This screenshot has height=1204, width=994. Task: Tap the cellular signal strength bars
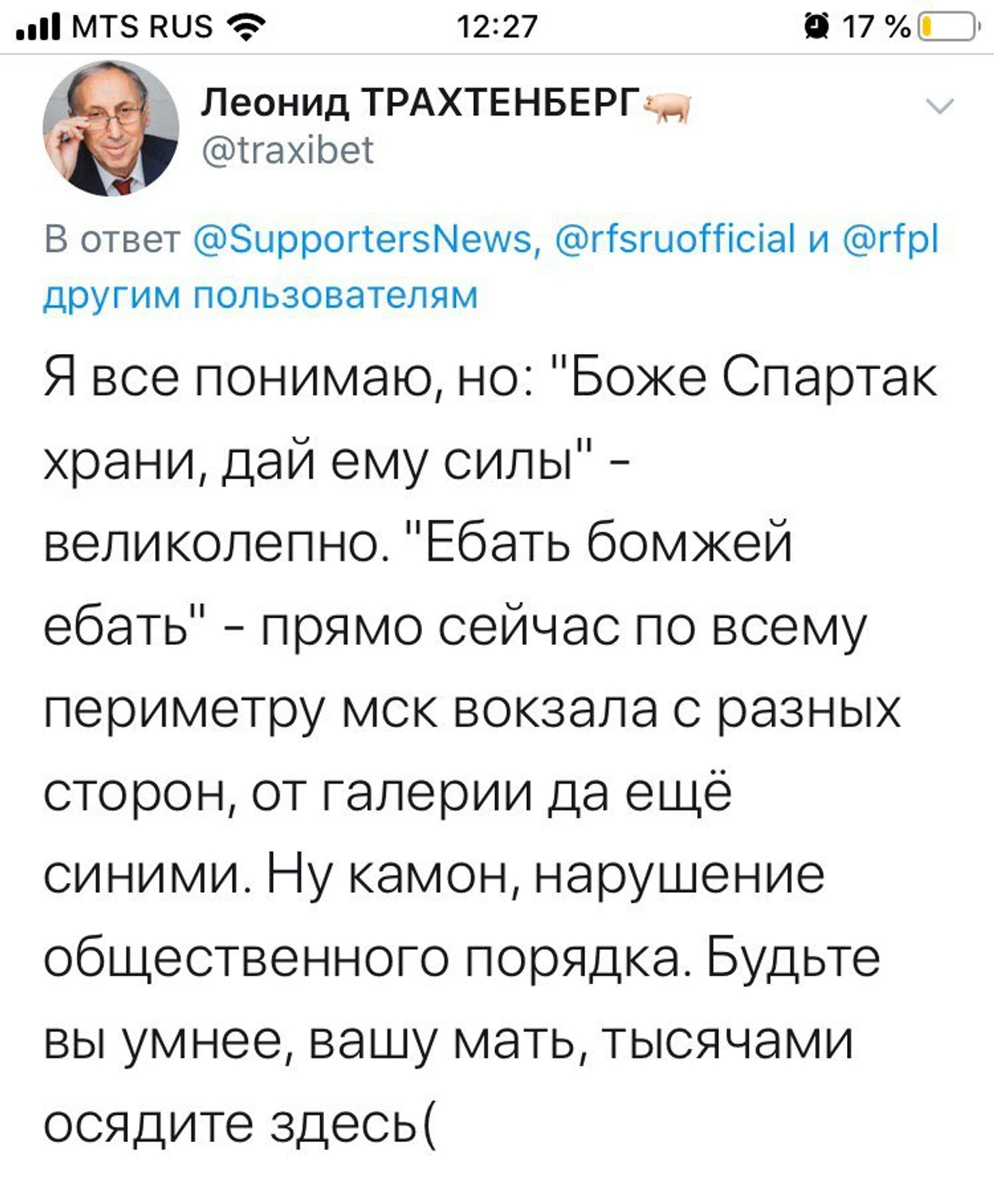point(38,27)
